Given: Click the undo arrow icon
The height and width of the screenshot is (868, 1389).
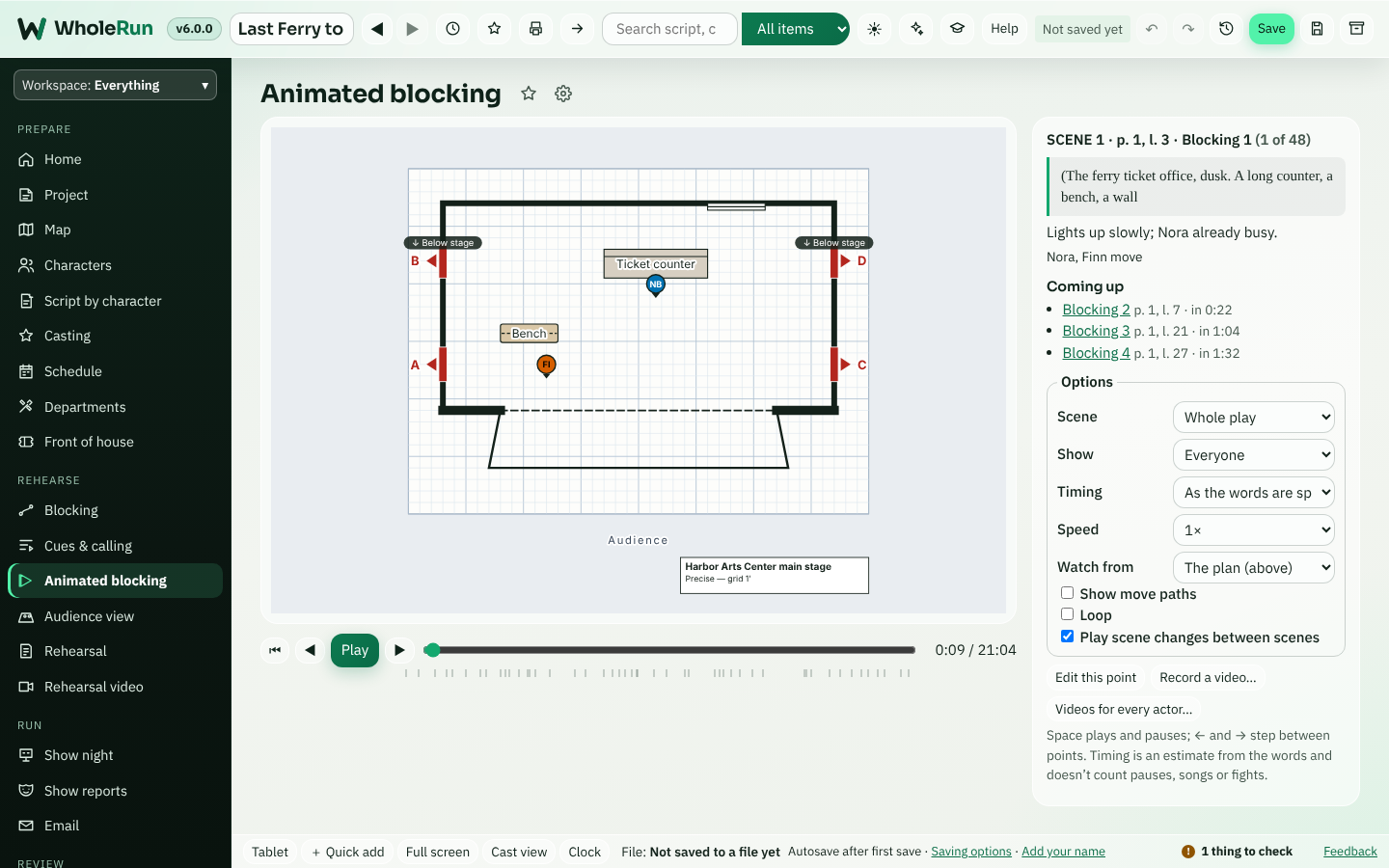Looking at the screenshot, I should tap(1152, 29).
